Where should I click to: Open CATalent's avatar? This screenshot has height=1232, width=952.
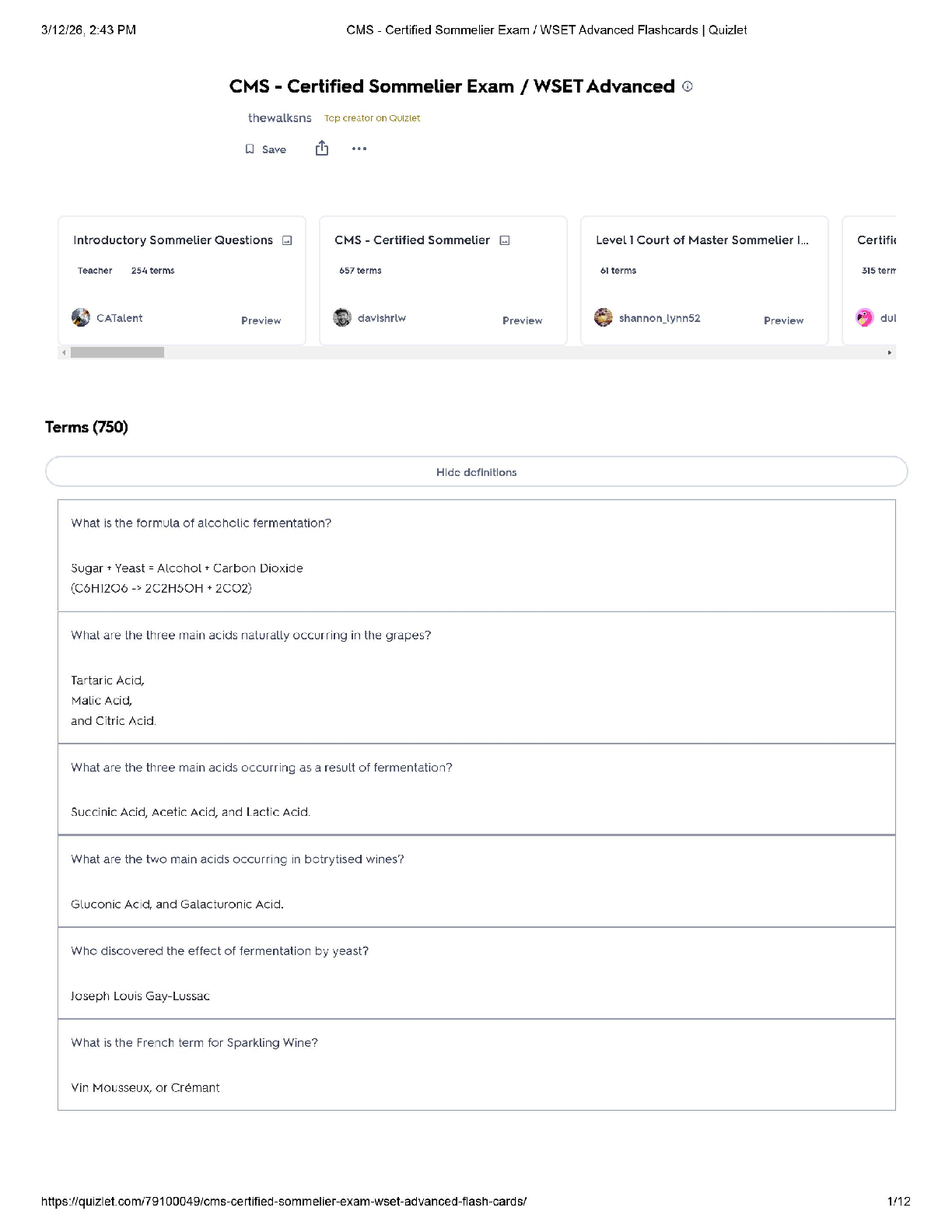[81, 317]
